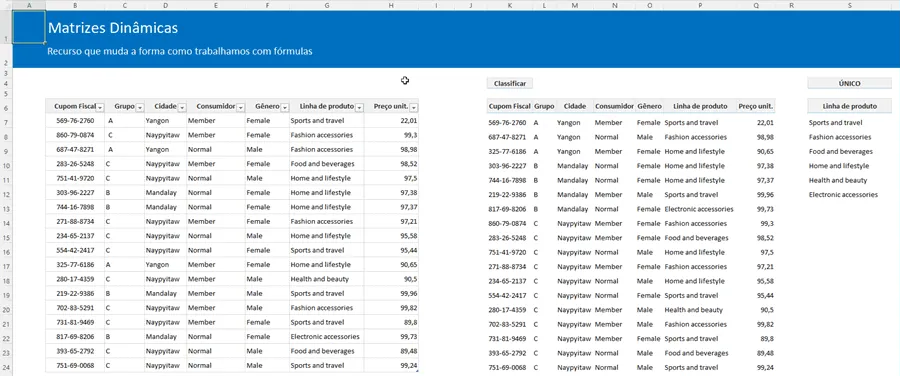This screenshot has height=376, width=901.
Task: Select Electronic accessories in left table
Action: pyautogui.click(x=326, y=336)
